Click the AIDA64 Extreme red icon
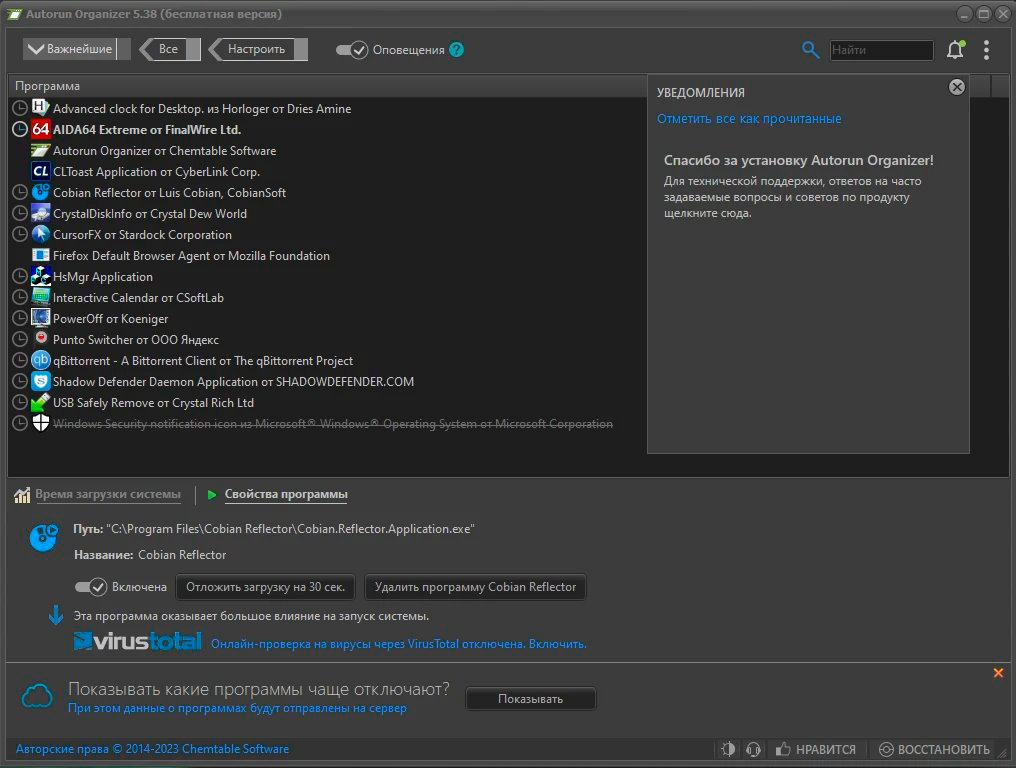1016x768 pixels. click(41, 129)
